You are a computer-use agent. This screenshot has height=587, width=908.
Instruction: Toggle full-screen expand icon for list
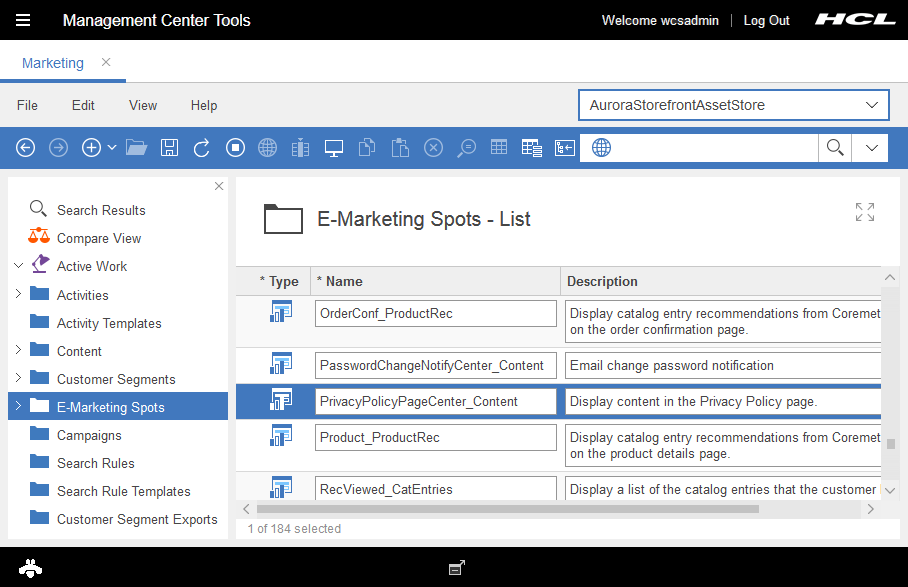pos(865,212)
